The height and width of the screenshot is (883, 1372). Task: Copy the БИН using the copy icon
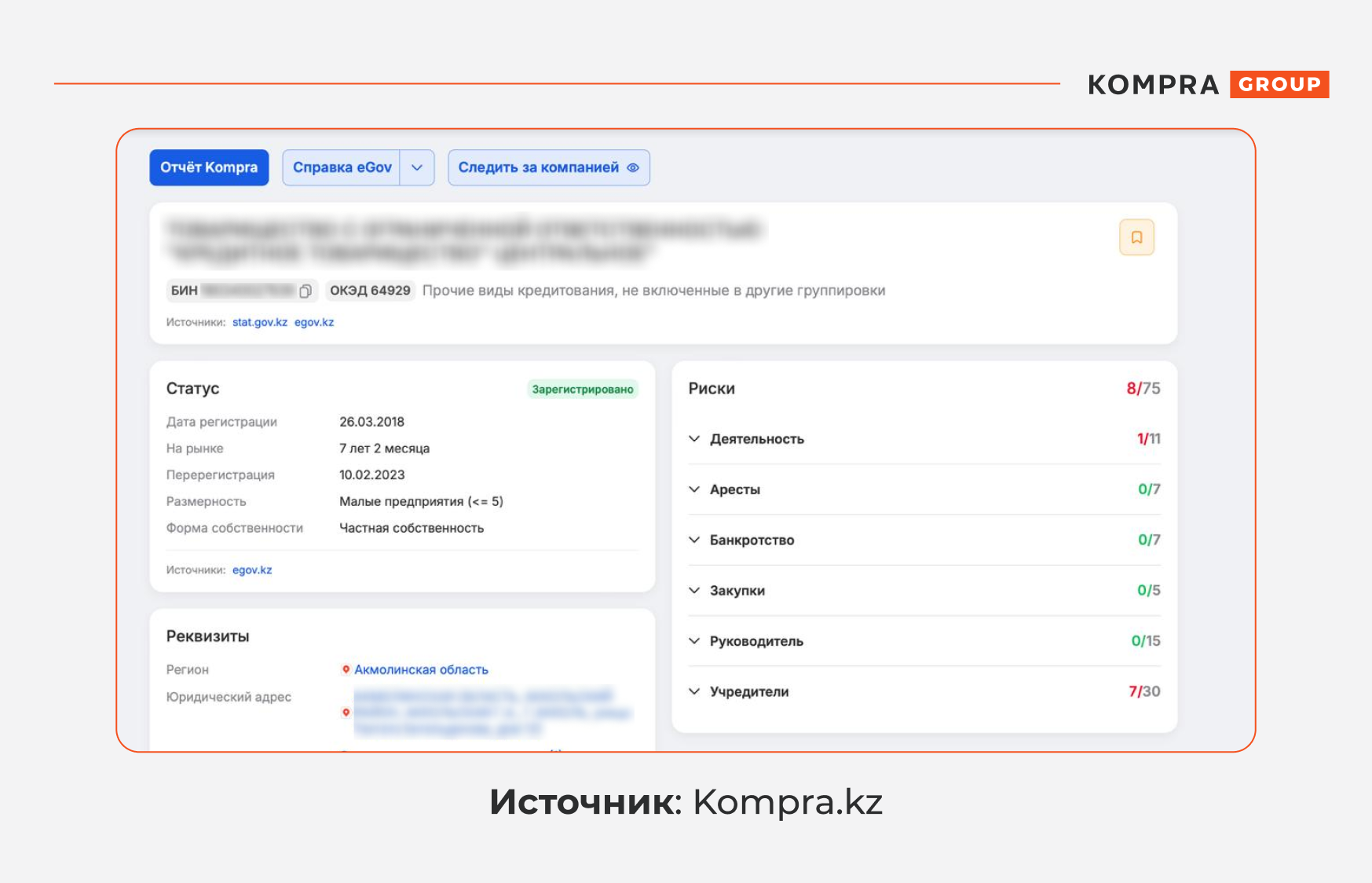point(305,291)
